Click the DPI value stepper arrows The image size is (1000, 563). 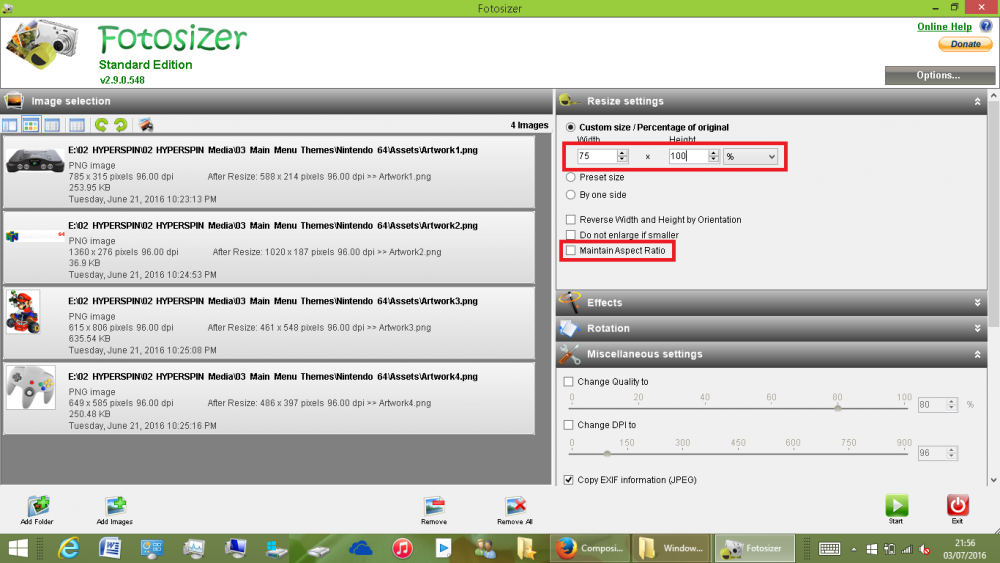(952, 453)
